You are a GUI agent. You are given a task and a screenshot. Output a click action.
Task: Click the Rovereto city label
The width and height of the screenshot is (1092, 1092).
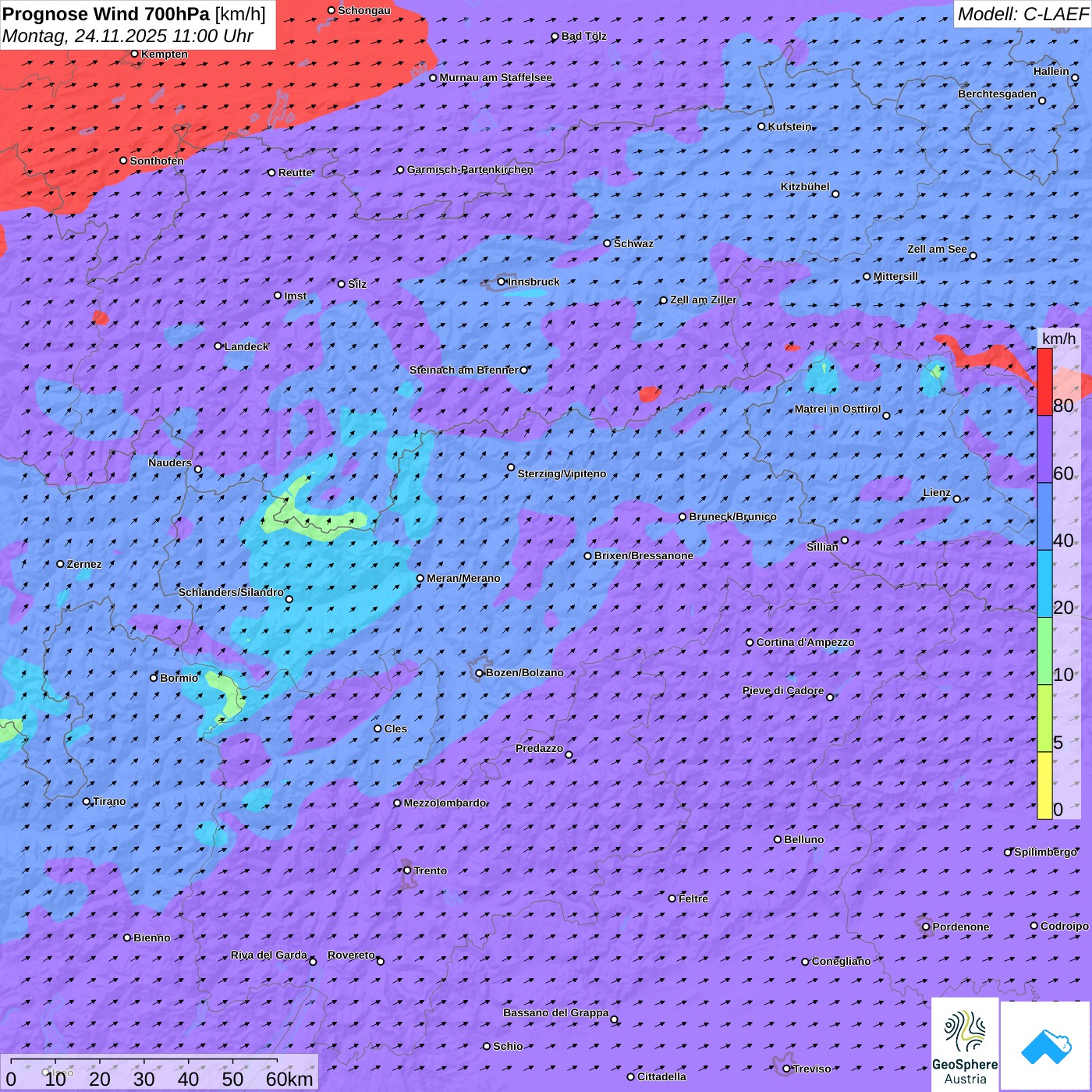point(351,955)
